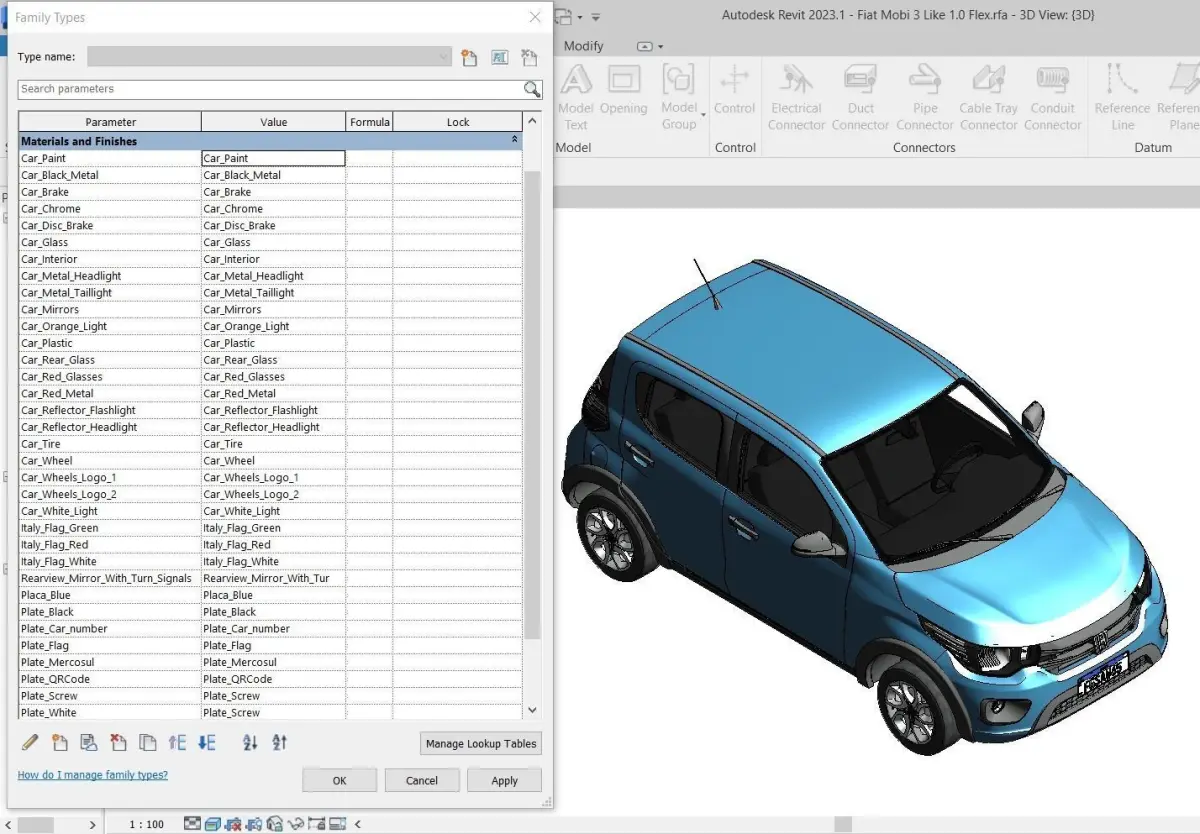This screenshot has width=1200, height=834.
Task: Select the Car_Red_Glasses parameter name
Action: 62,377
